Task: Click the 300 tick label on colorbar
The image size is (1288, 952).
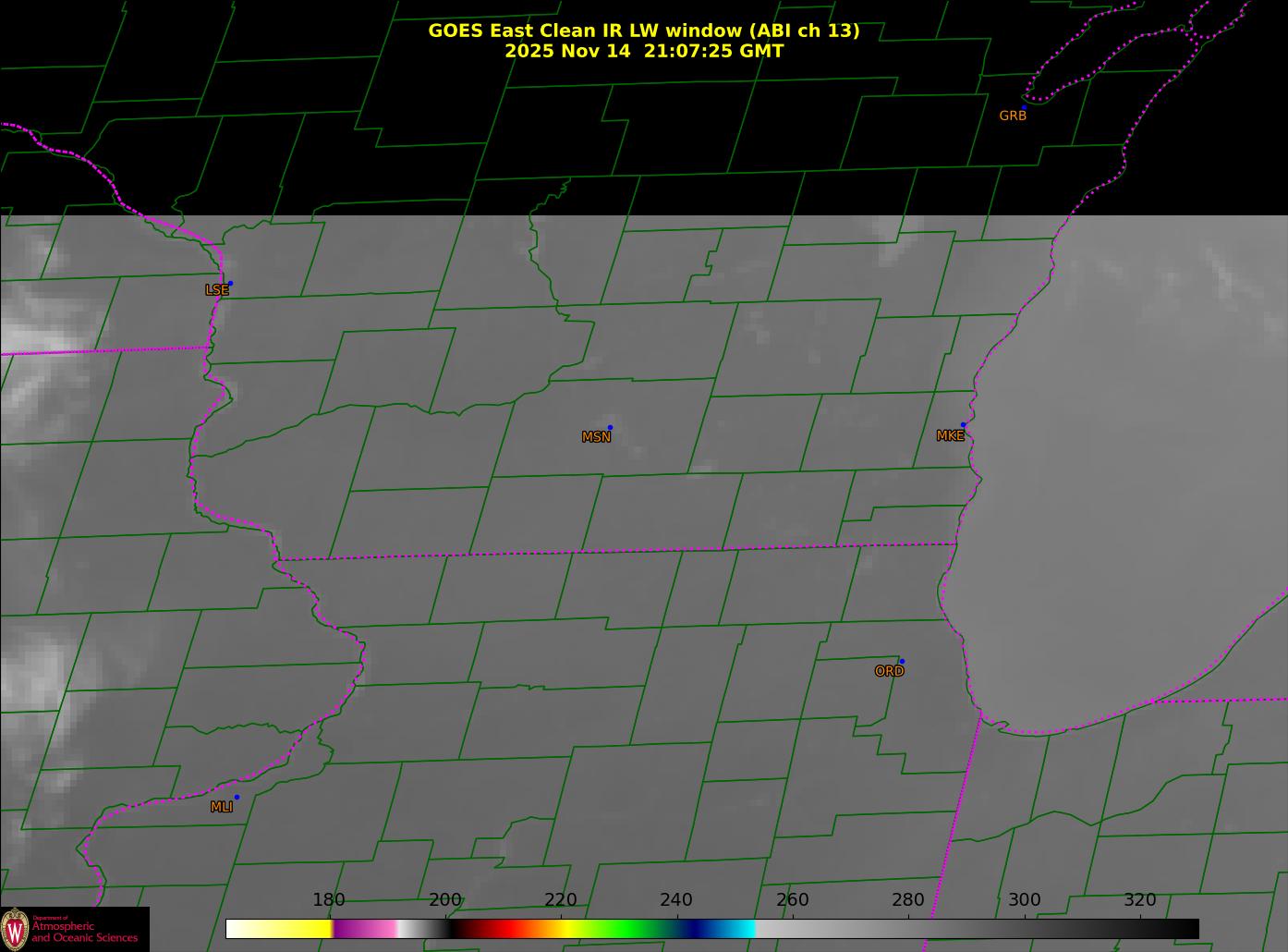Action: 1024,900
